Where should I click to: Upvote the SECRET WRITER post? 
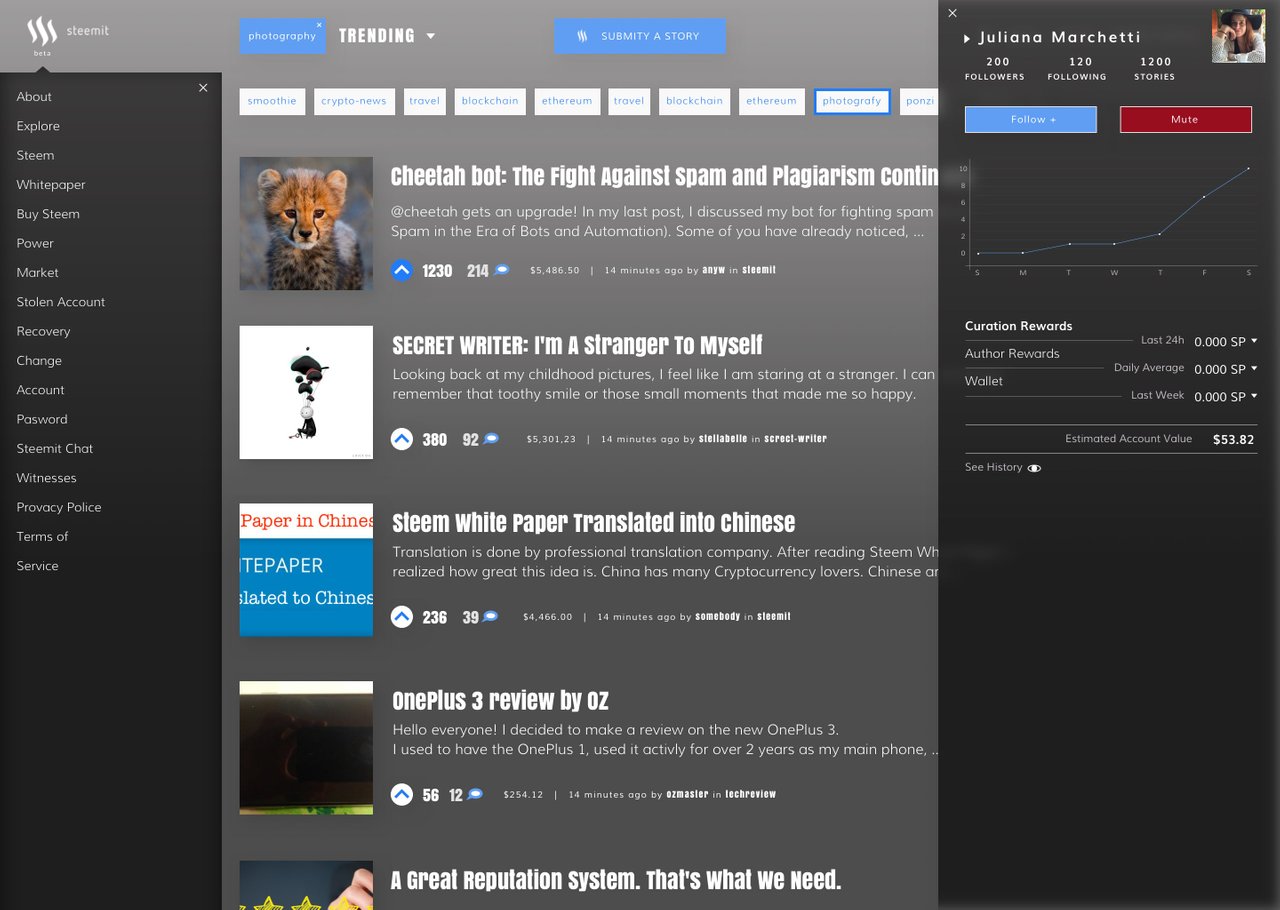(x=402, y=439)
